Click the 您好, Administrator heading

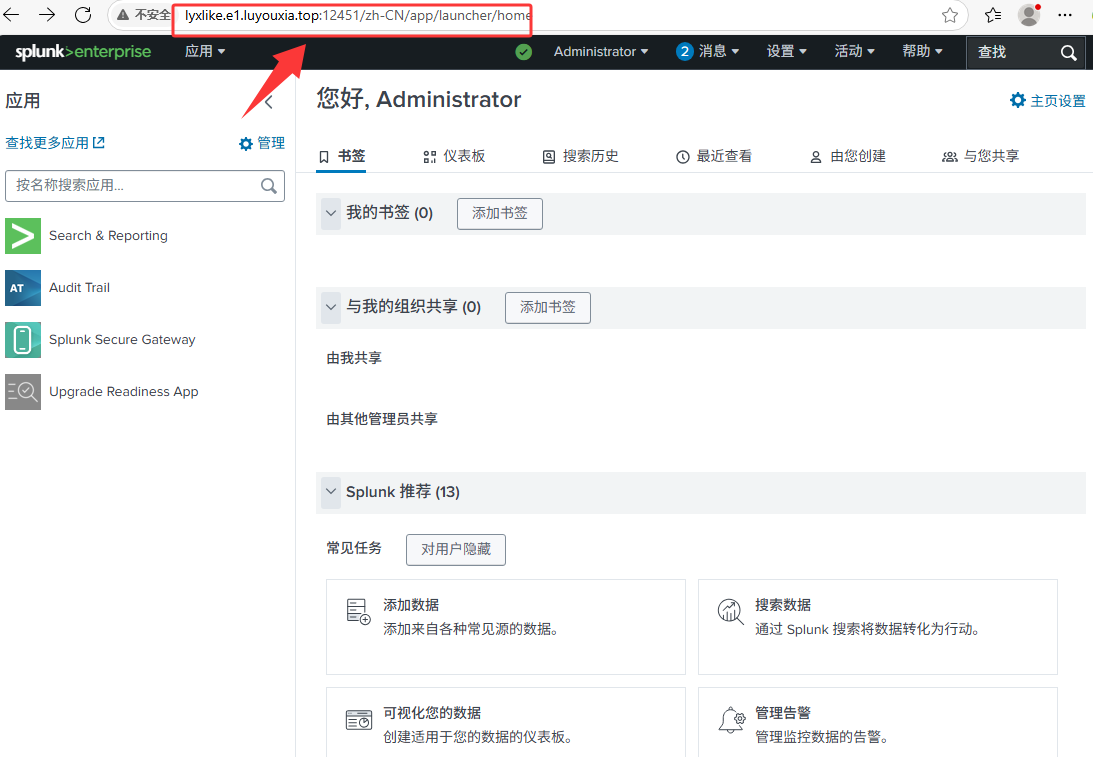tap(419, 99)
